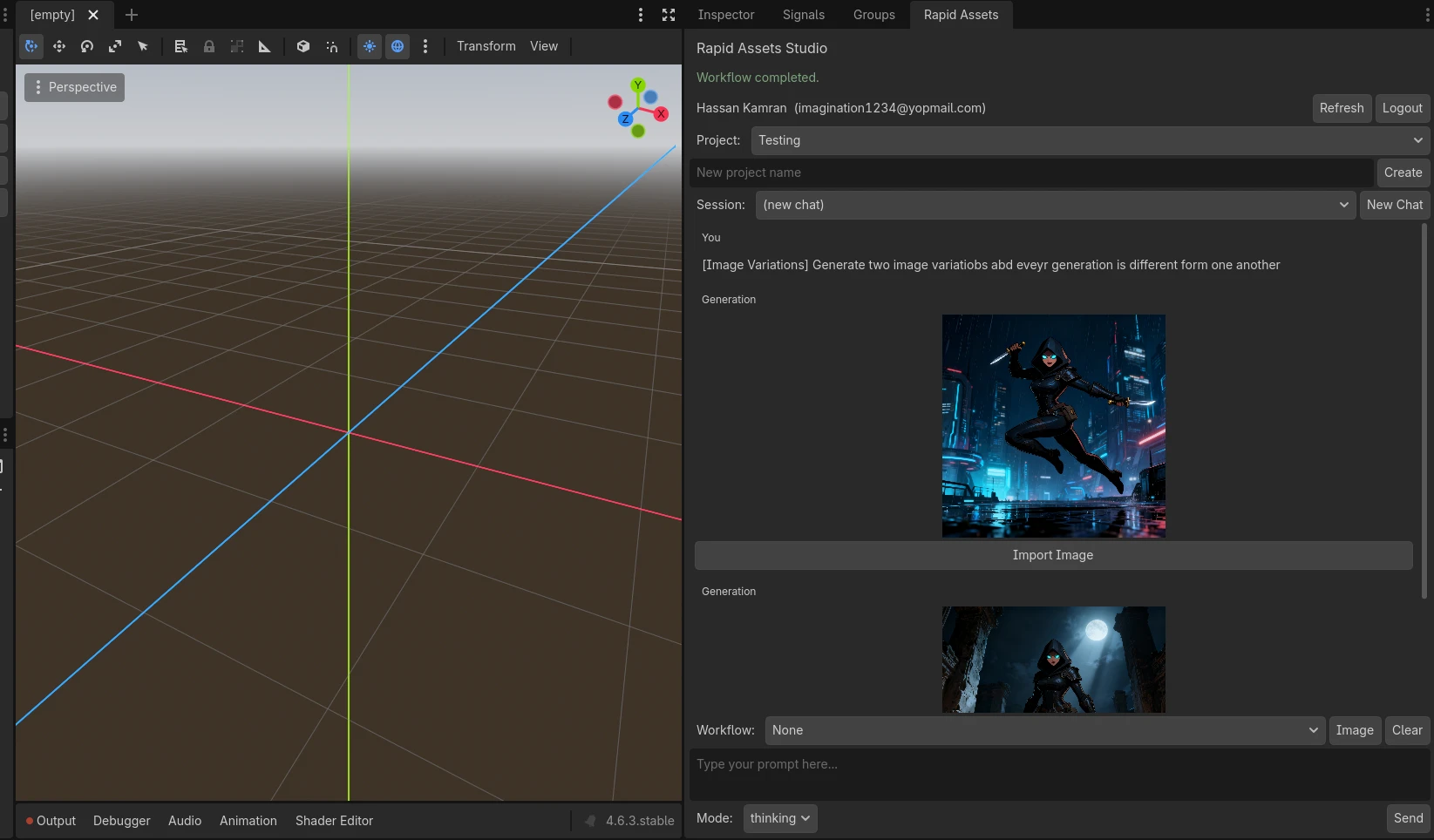
Task: Open the Mode dropdown showing thinking
Action: click(x=780, y=818)
